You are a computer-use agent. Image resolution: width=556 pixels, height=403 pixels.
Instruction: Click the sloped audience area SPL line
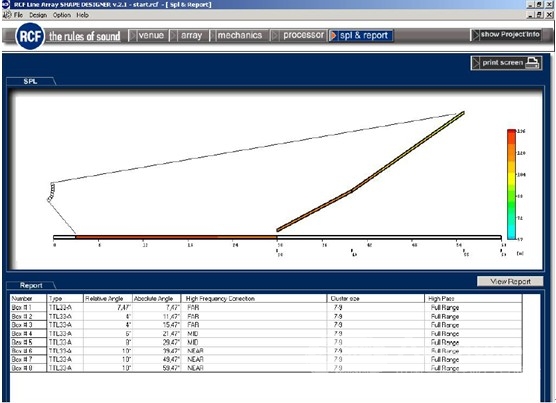point(370,172)
